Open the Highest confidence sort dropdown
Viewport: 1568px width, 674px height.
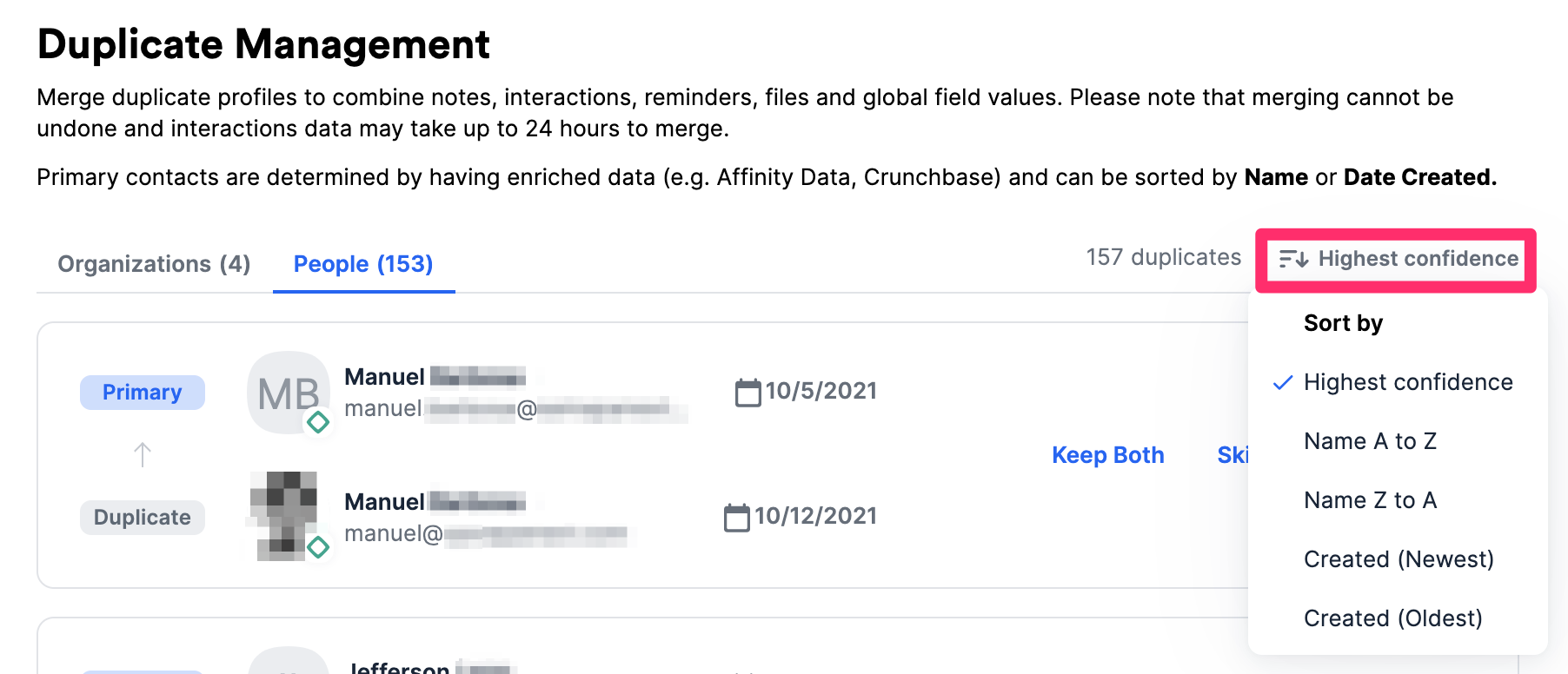coord(1417,259)
